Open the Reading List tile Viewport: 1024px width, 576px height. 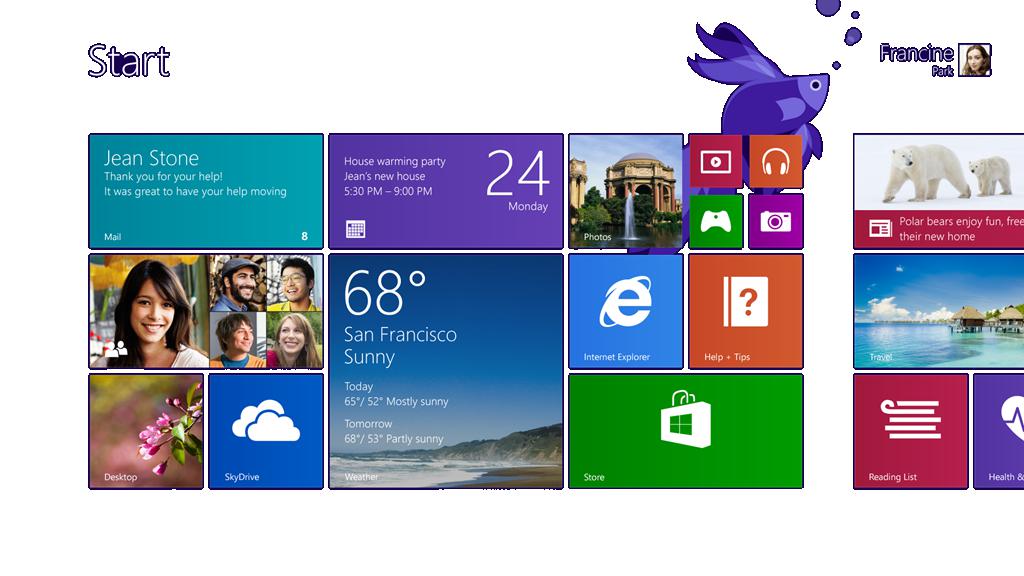910,432
